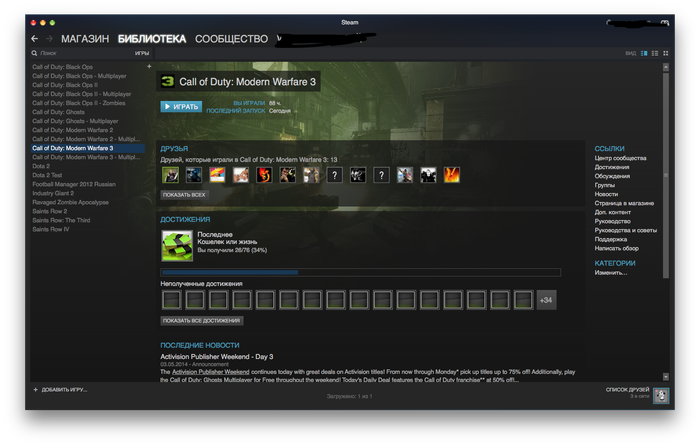The image size is (700, 446).
Task: Click ПОКАЗАТЬ ВСЕХ friends button
Action: point(184,195)
